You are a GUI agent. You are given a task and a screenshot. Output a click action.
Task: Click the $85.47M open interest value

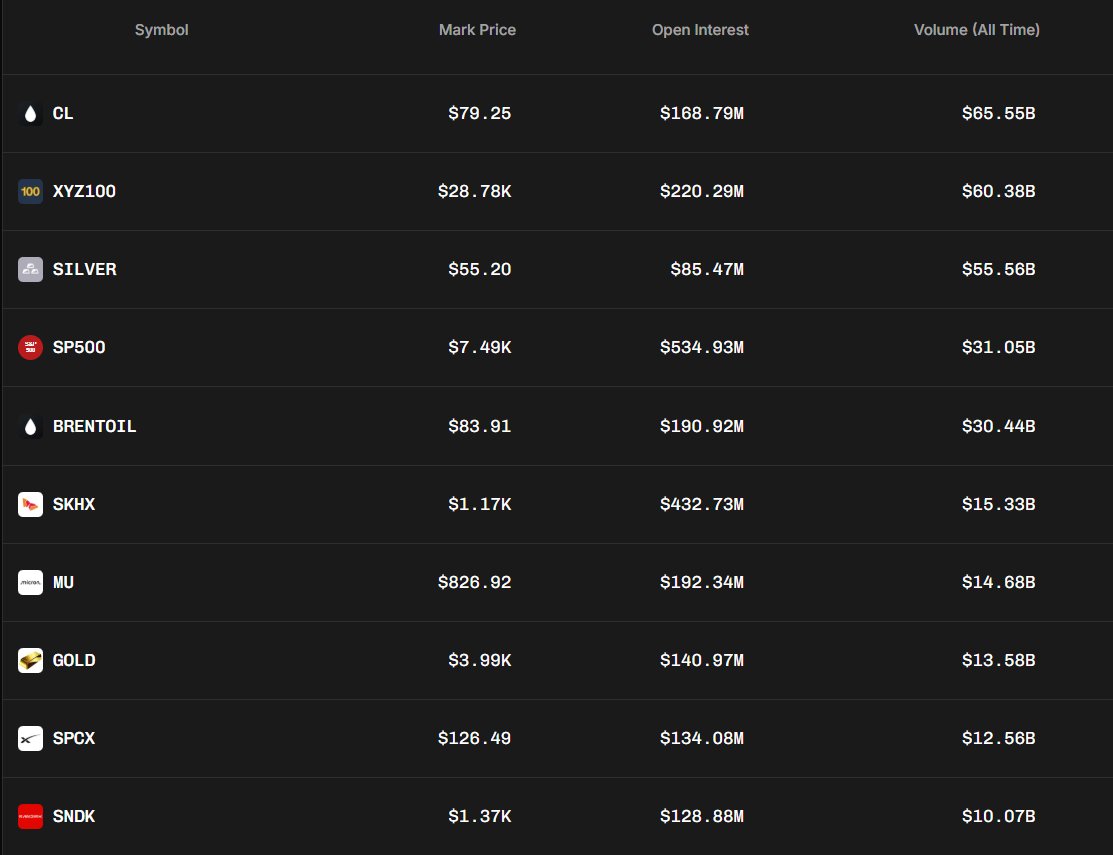(707, 270)
